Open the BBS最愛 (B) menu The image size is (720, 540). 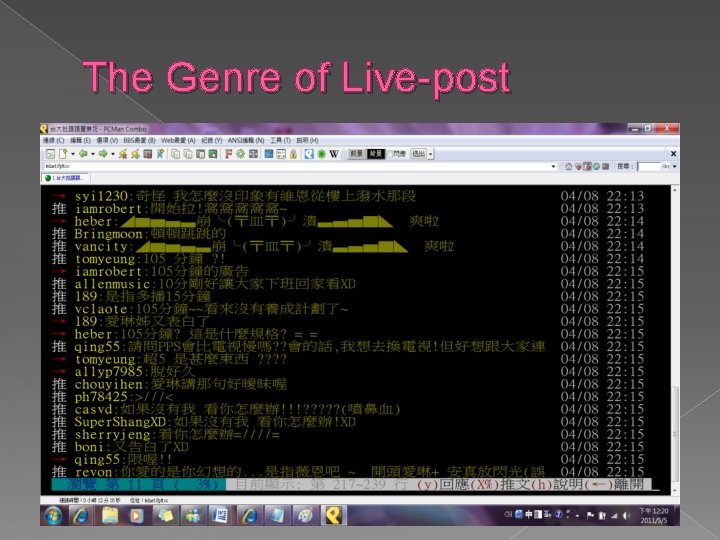[139, 141]
